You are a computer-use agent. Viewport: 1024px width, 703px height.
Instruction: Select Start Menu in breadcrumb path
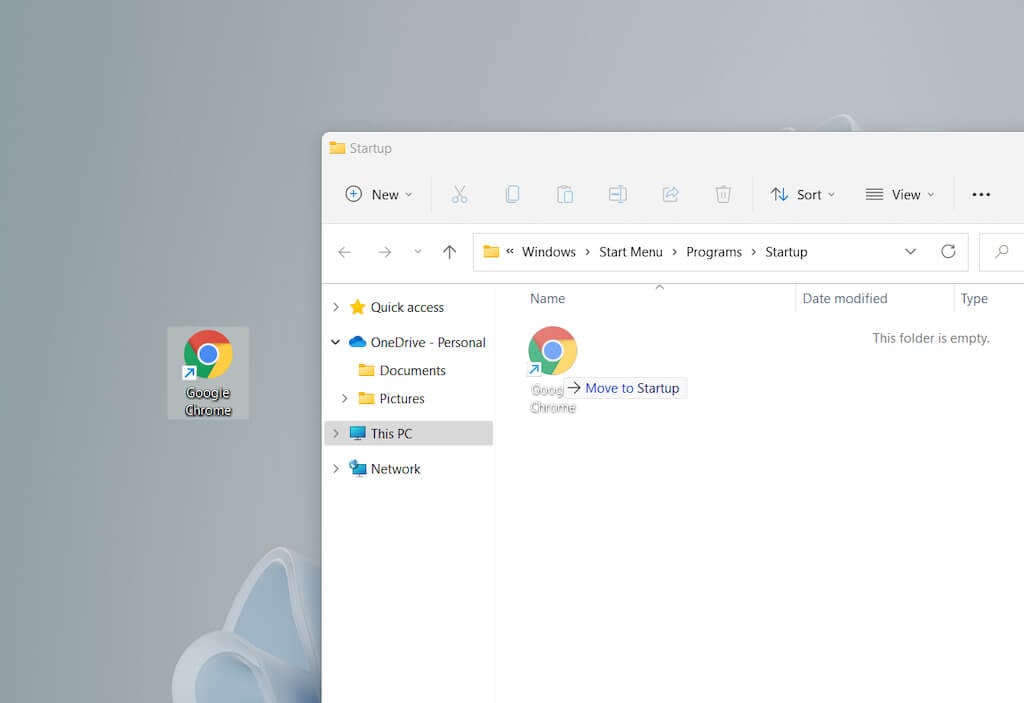click(631, 252)
